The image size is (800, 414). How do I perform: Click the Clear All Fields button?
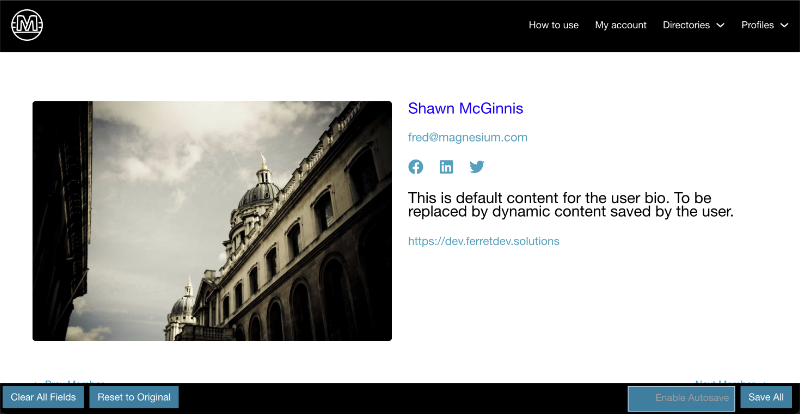(43, 398)
